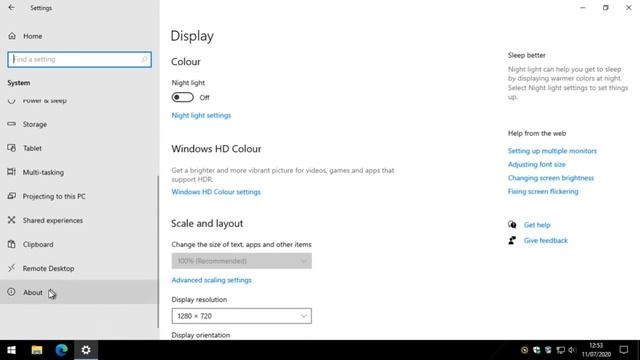Open the text scaling 100% dropdown

coord(242,261)
